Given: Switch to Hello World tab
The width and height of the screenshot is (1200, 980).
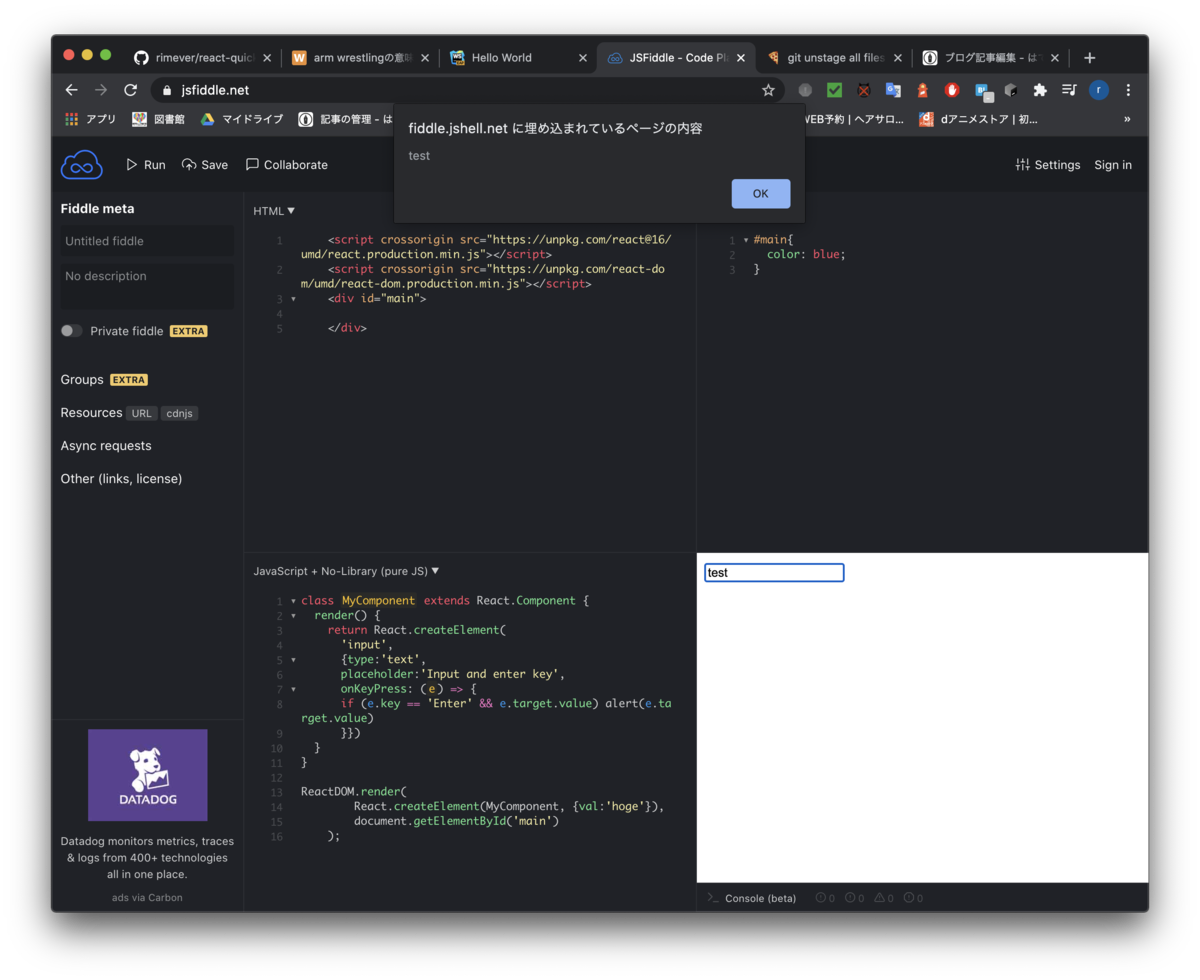Looking at the screenshot, I should coord(518,58).
